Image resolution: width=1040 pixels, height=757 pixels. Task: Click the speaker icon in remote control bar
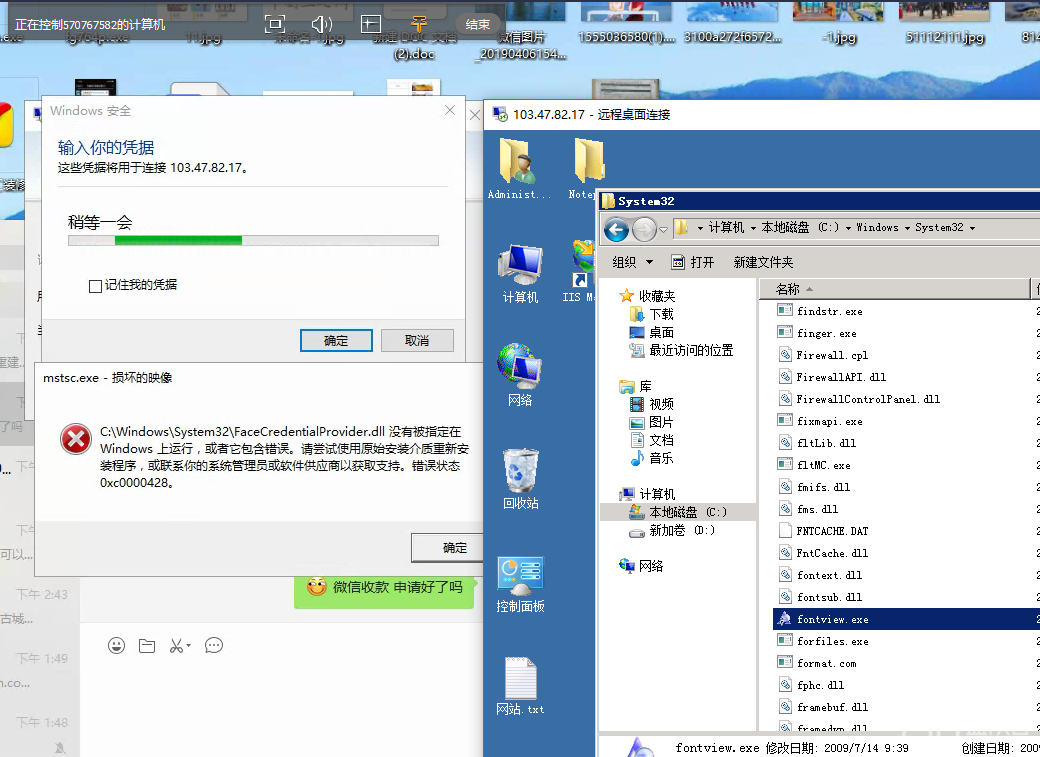tap(322, 25)
